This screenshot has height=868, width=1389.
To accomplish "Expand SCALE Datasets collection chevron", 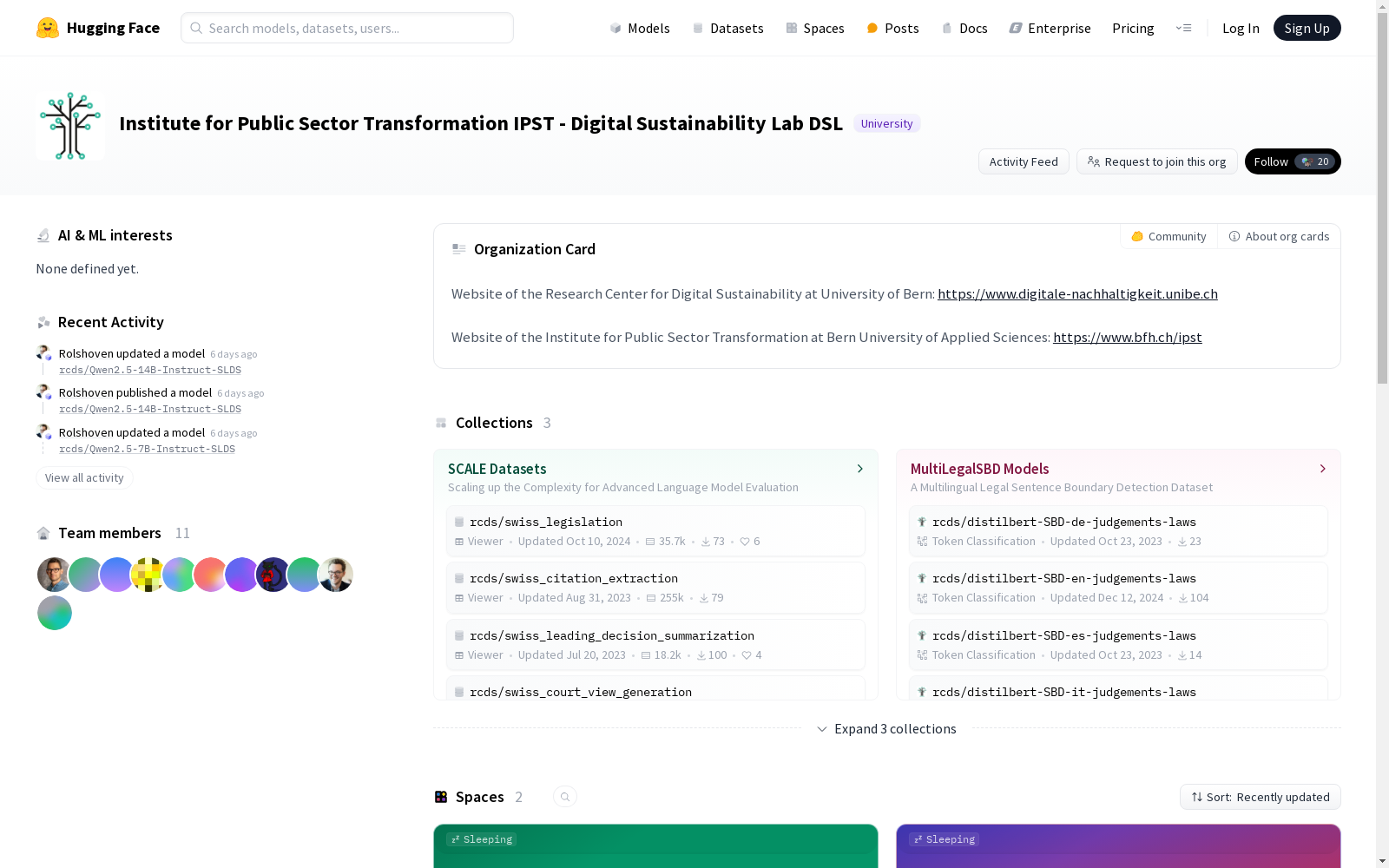I will [860, 469].
